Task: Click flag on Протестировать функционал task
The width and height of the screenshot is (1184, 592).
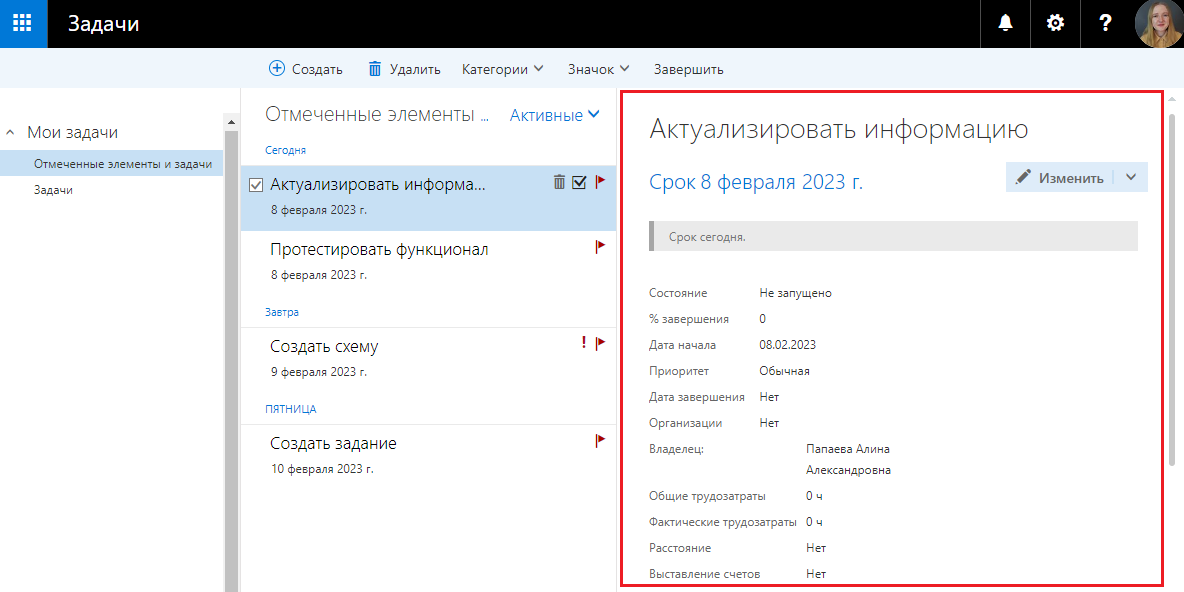Action: [601, 246]
